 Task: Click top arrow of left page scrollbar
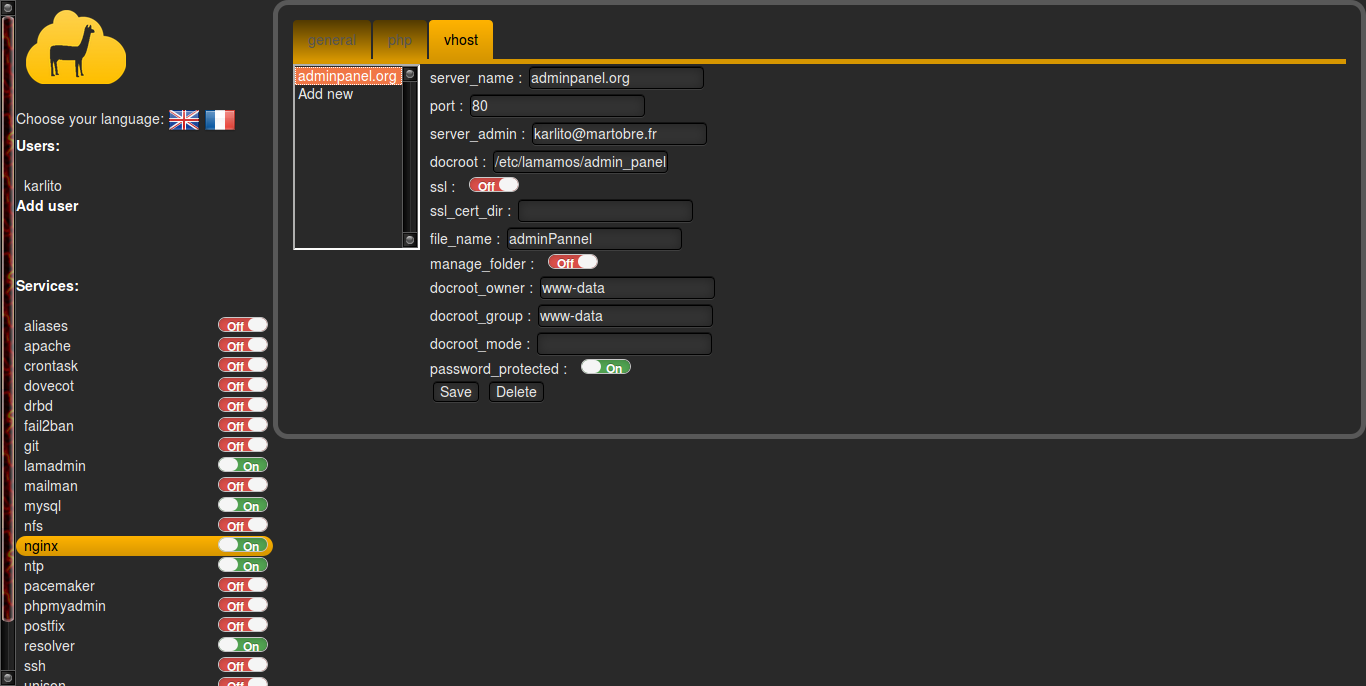[8, 7]
